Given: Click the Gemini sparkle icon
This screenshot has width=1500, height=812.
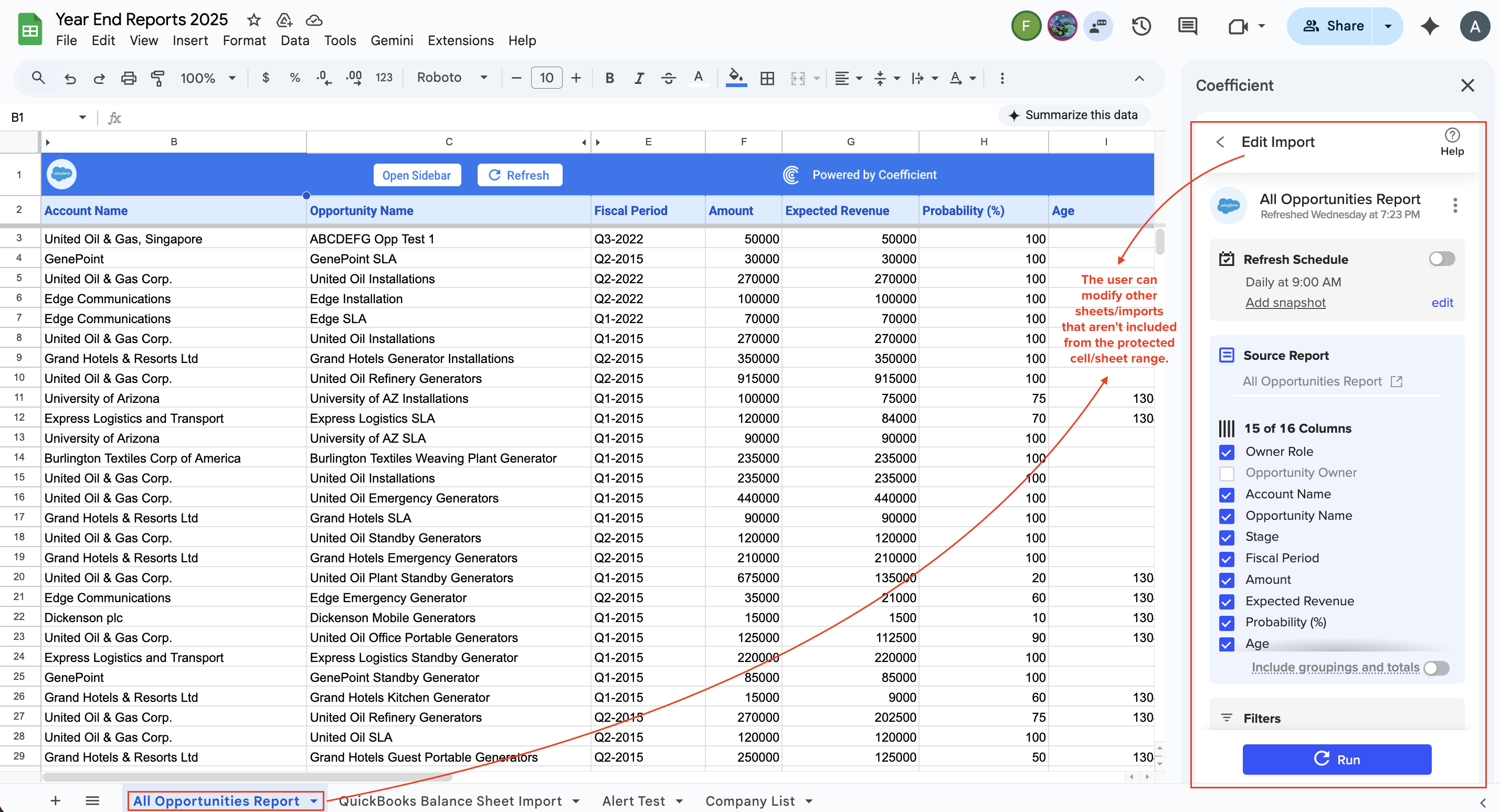Looking at the screenshot, I should pyautogui.click(x=1430, y=26).
